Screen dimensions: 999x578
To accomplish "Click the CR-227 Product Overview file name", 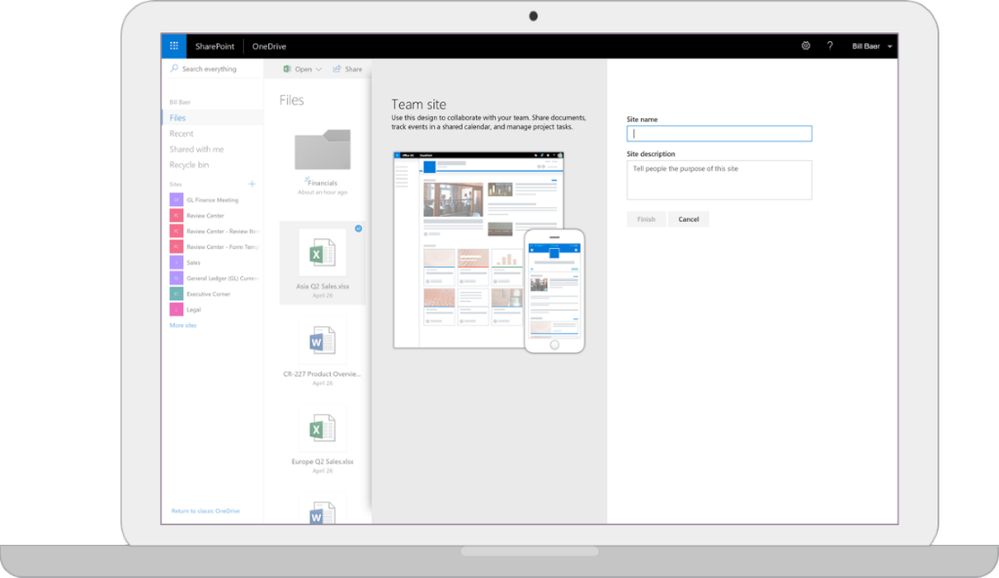I will pyautogui.click(x=322, y=374).
